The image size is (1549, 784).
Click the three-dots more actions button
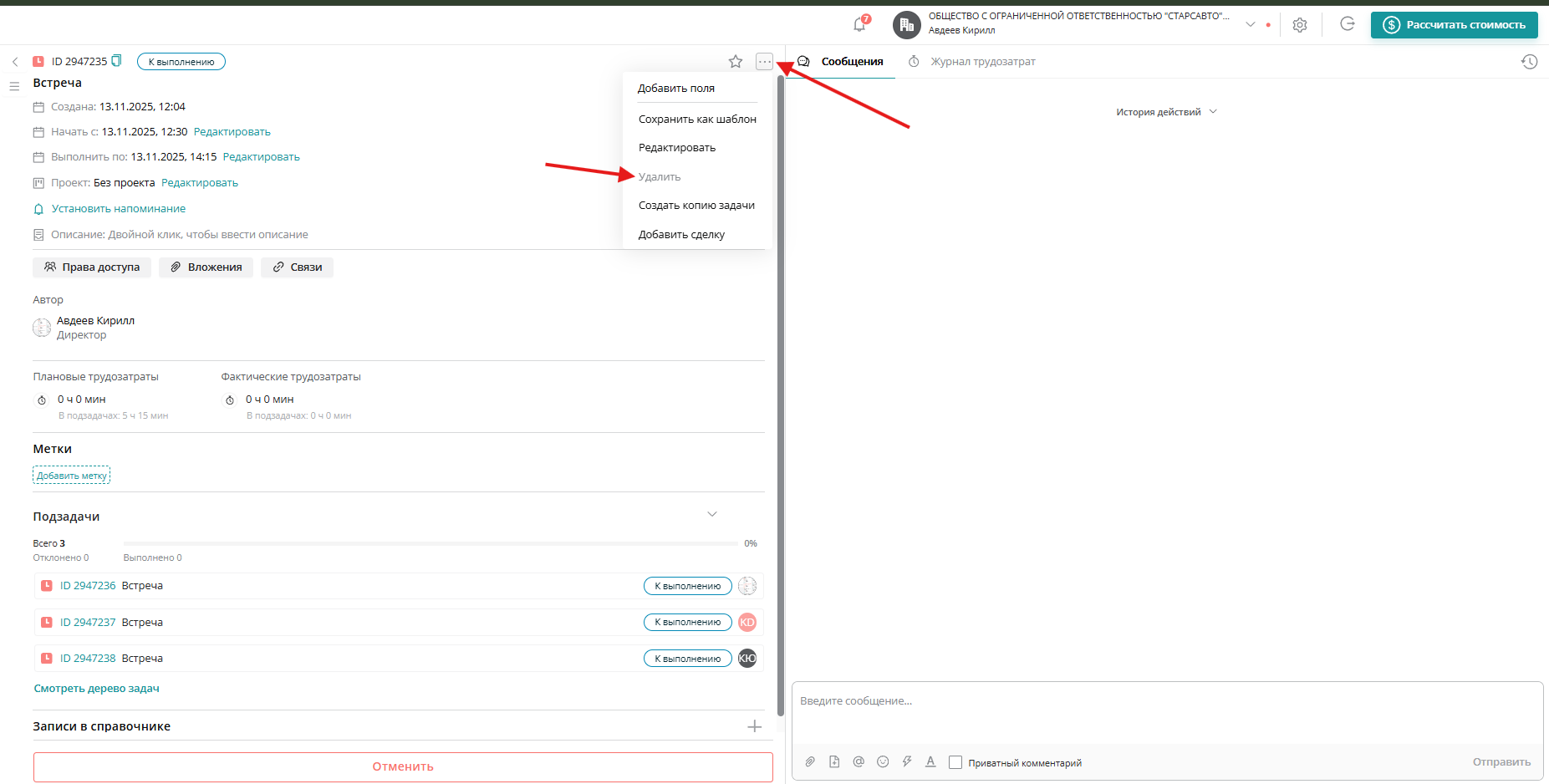click(x=764, y=62)
